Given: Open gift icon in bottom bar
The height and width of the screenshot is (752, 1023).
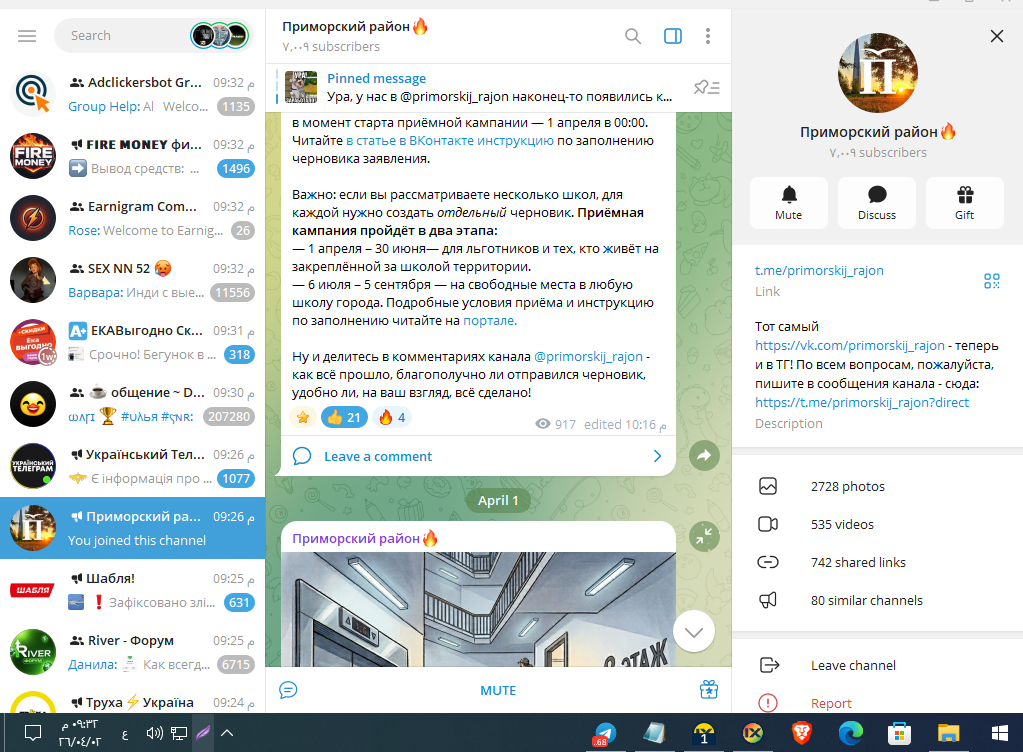Looking at the screenshot, I should [x=709, y=689].
